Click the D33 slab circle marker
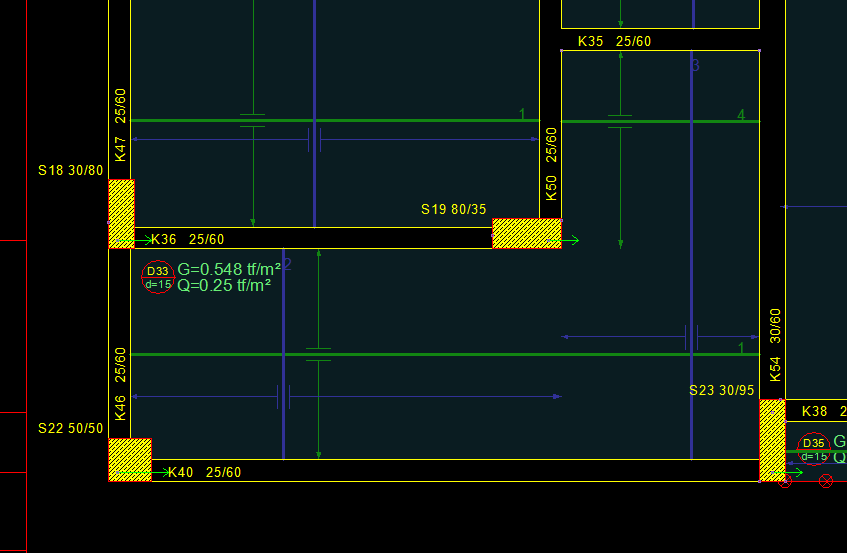This screenshot has height=553, width=847. [158, 277]
